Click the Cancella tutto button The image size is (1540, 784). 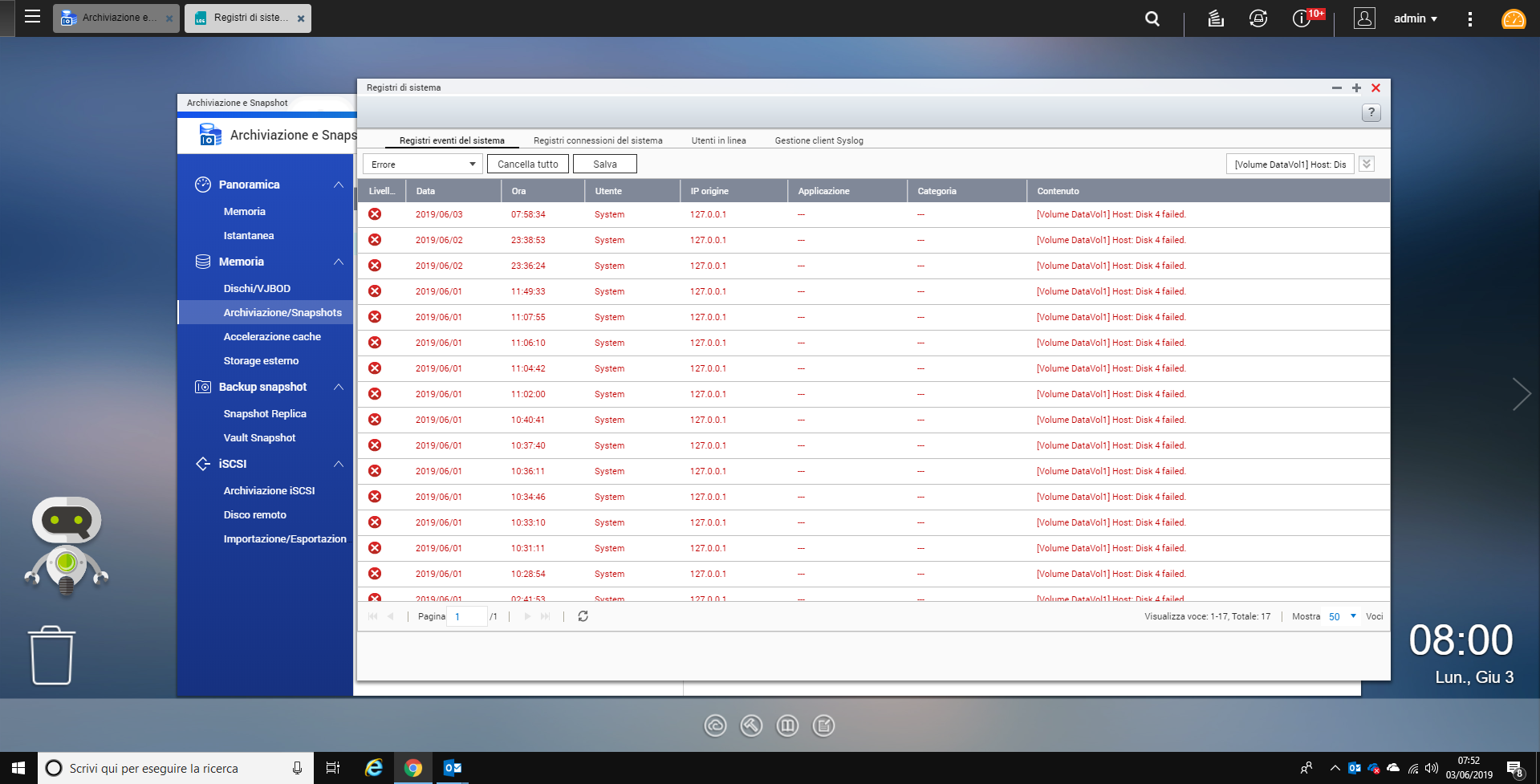[x=527, y=165]
